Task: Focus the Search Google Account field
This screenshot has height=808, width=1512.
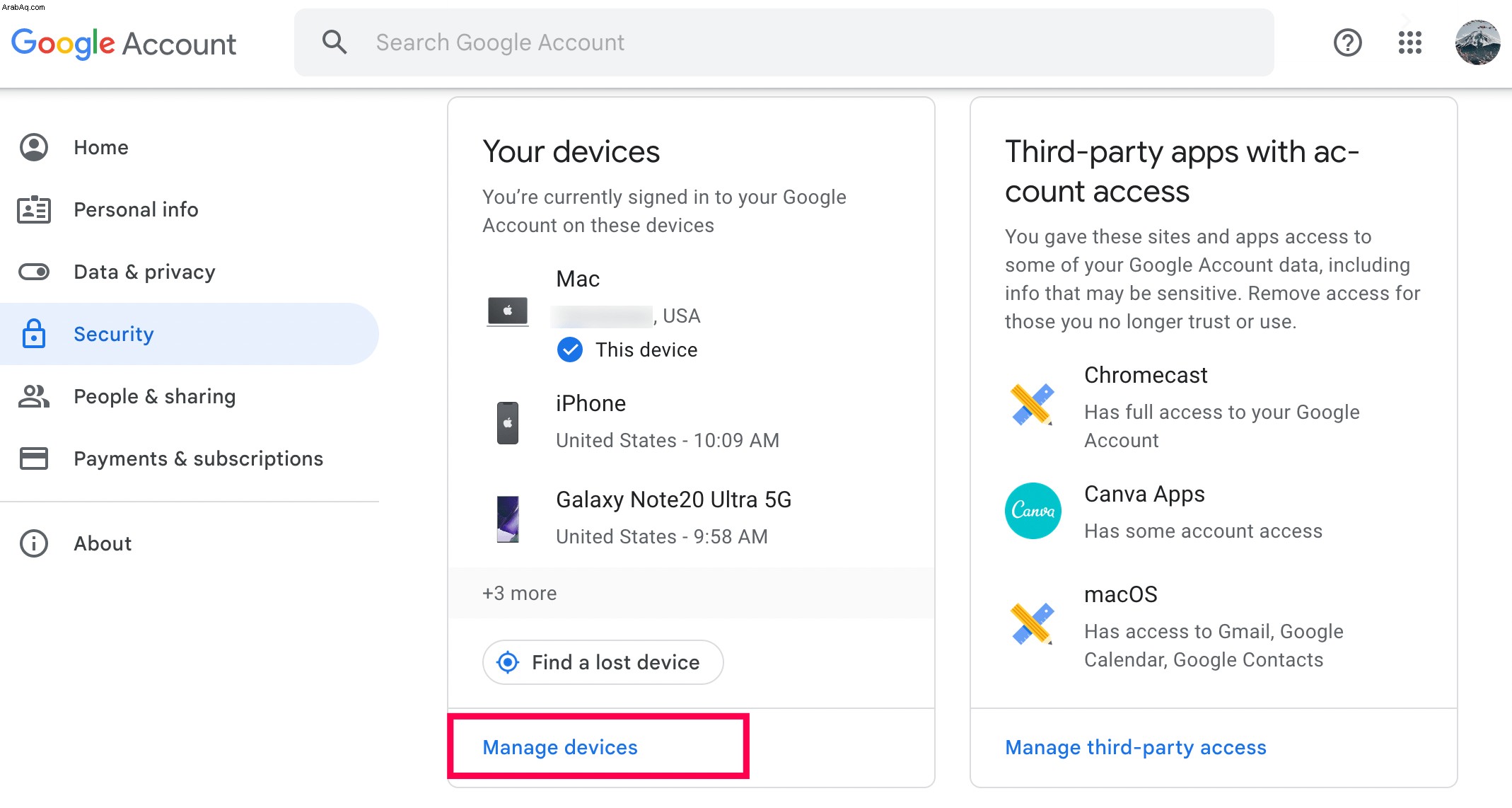Action: [784, 42]
